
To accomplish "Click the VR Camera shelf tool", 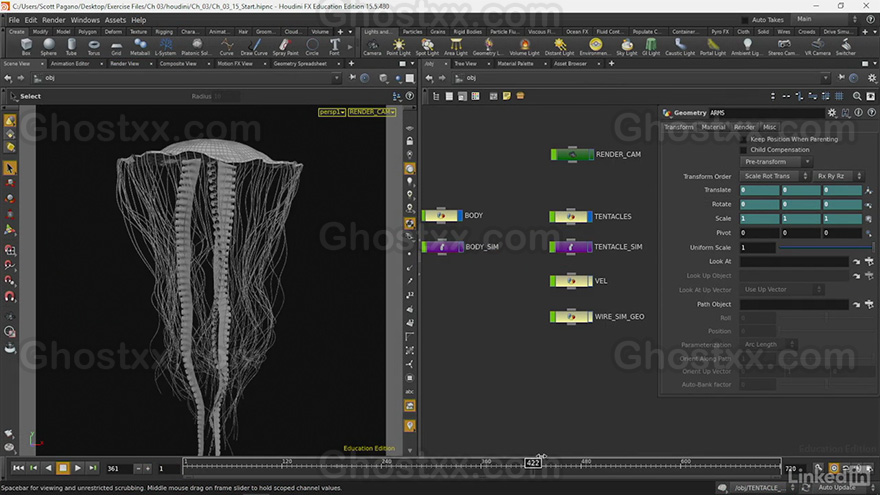I will click(818, 47).
